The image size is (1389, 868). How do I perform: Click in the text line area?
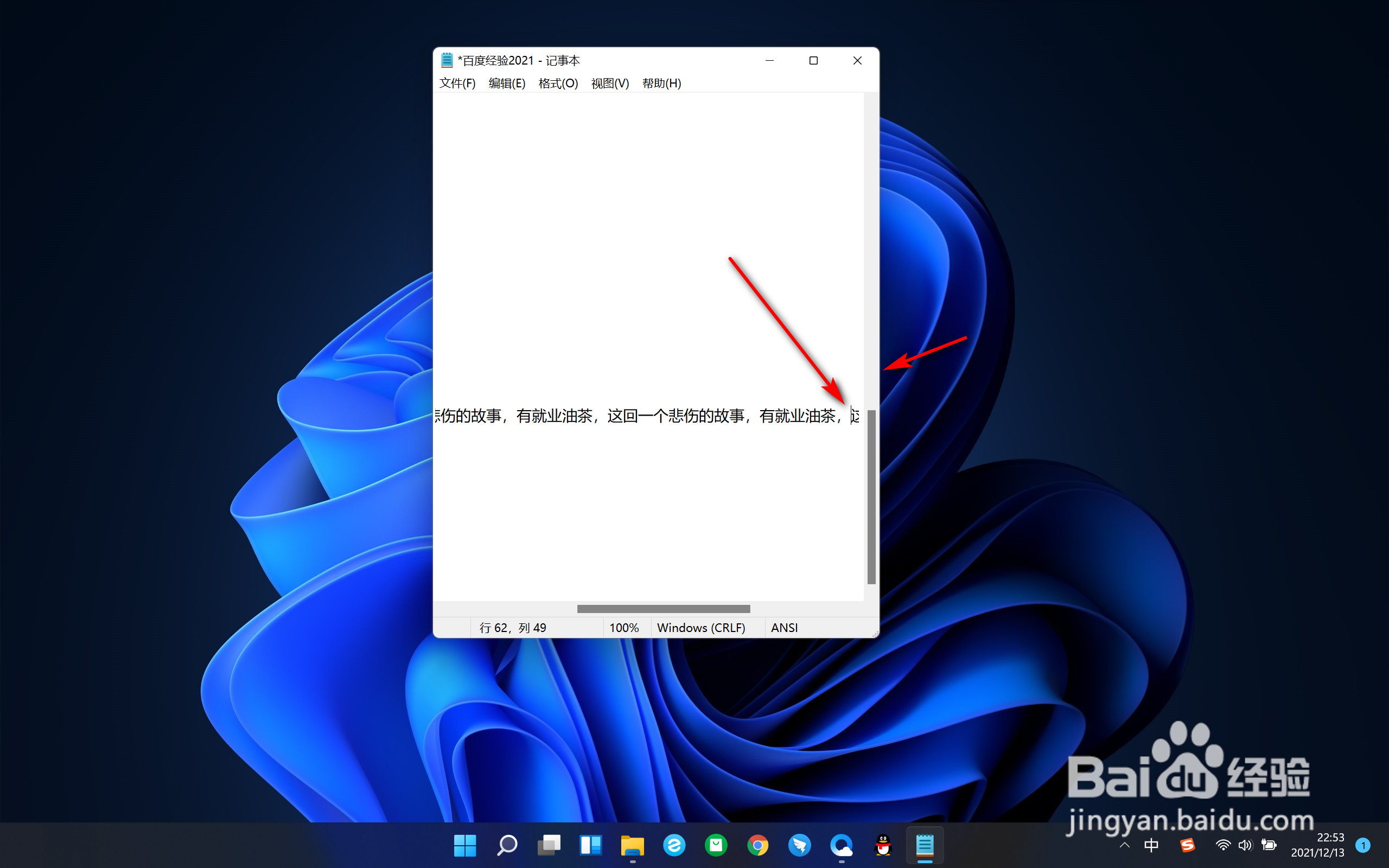click(632, 416)
